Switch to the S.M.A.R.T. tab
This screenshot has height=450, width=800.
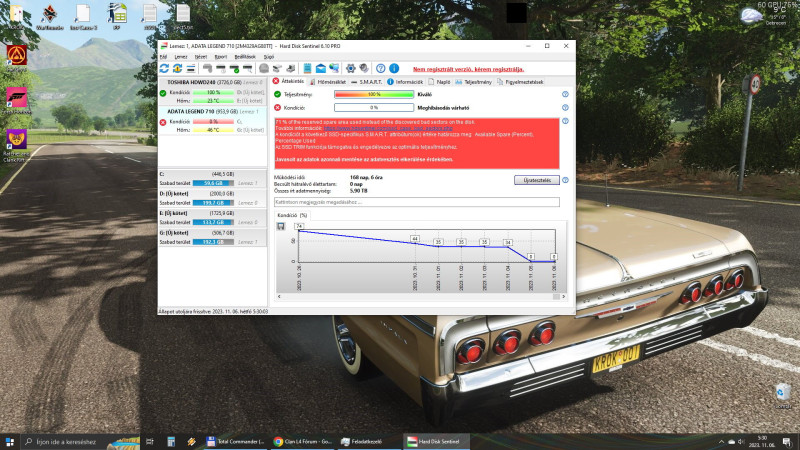click(366, 82)
